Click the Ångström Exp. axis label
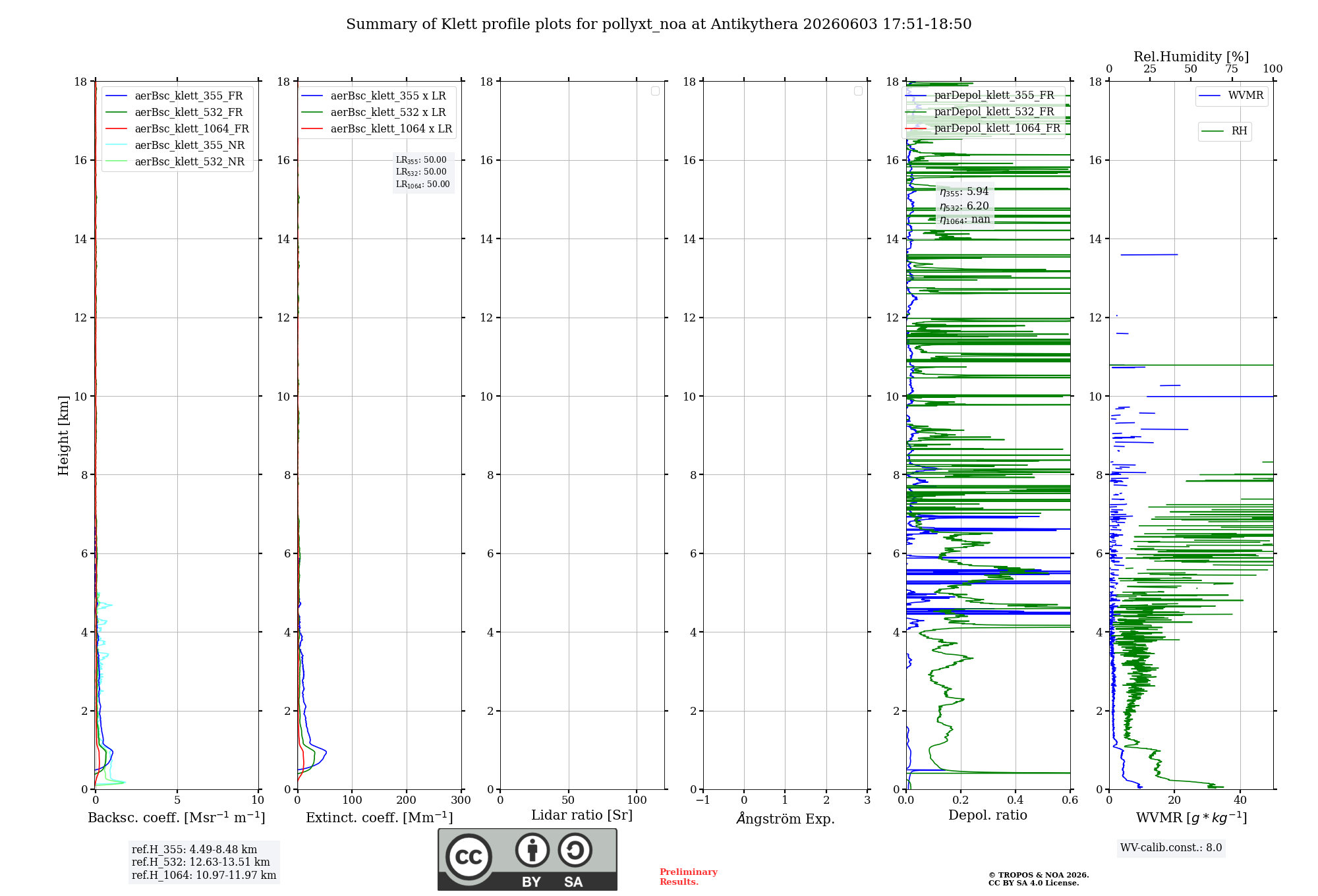The height and width of the screenshot is (896, 1318). click(x=786, y=818)
